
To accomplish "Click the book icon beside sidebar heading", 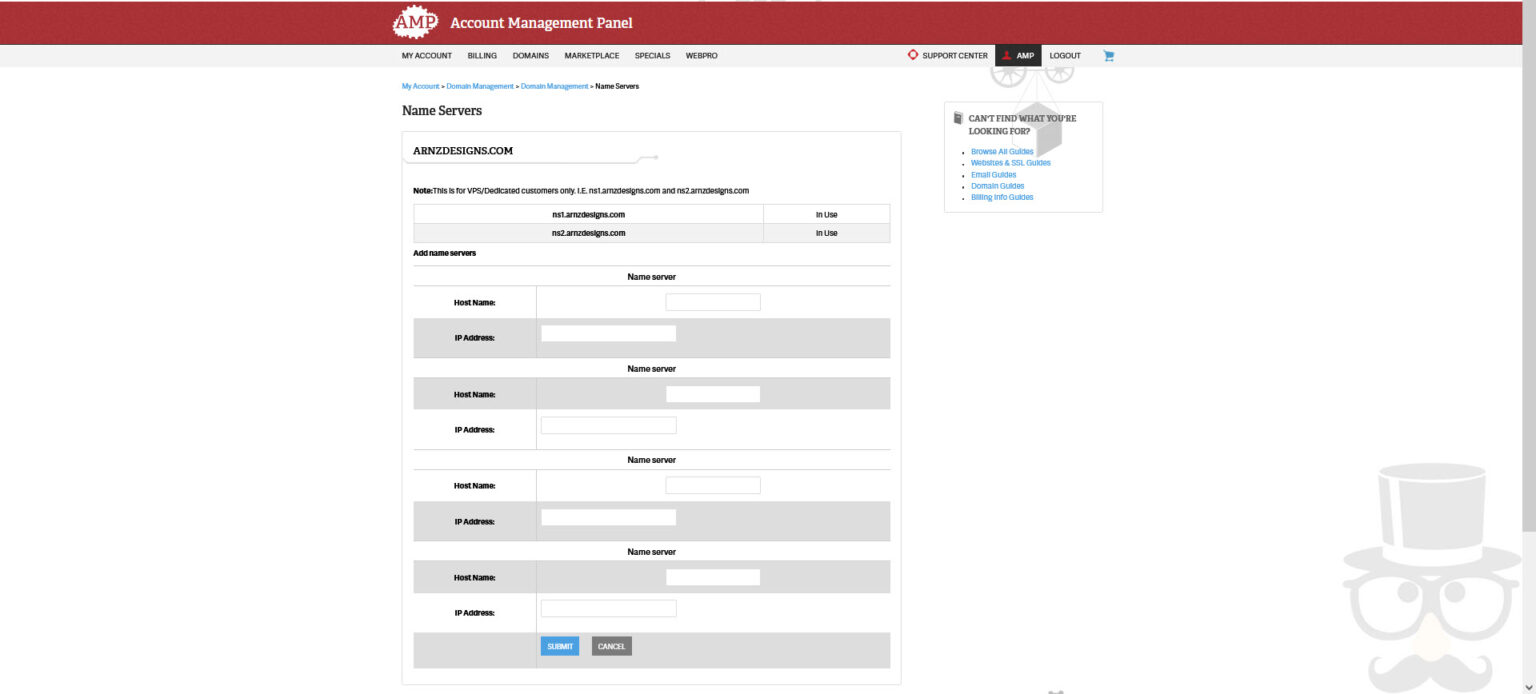I will (956, 117).
